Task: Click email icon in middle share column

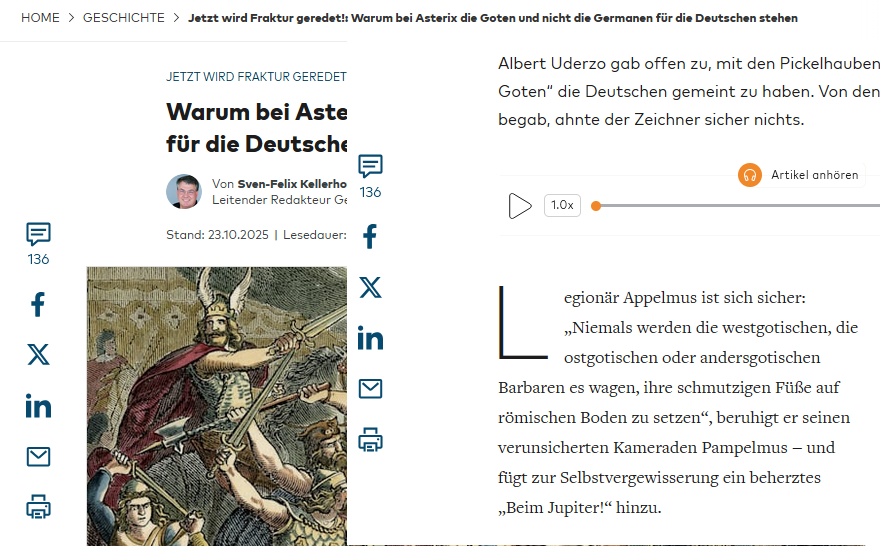Action: click(x=370, y=388)
